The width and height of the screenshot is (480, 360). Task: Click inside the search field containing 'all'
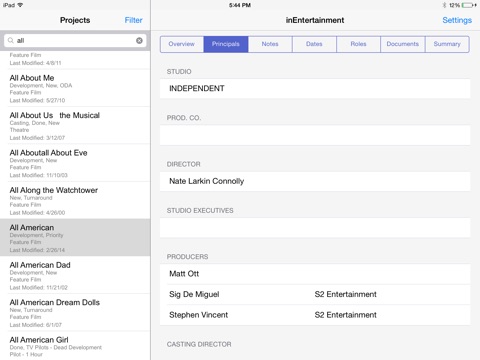click(x=75, y=40)
